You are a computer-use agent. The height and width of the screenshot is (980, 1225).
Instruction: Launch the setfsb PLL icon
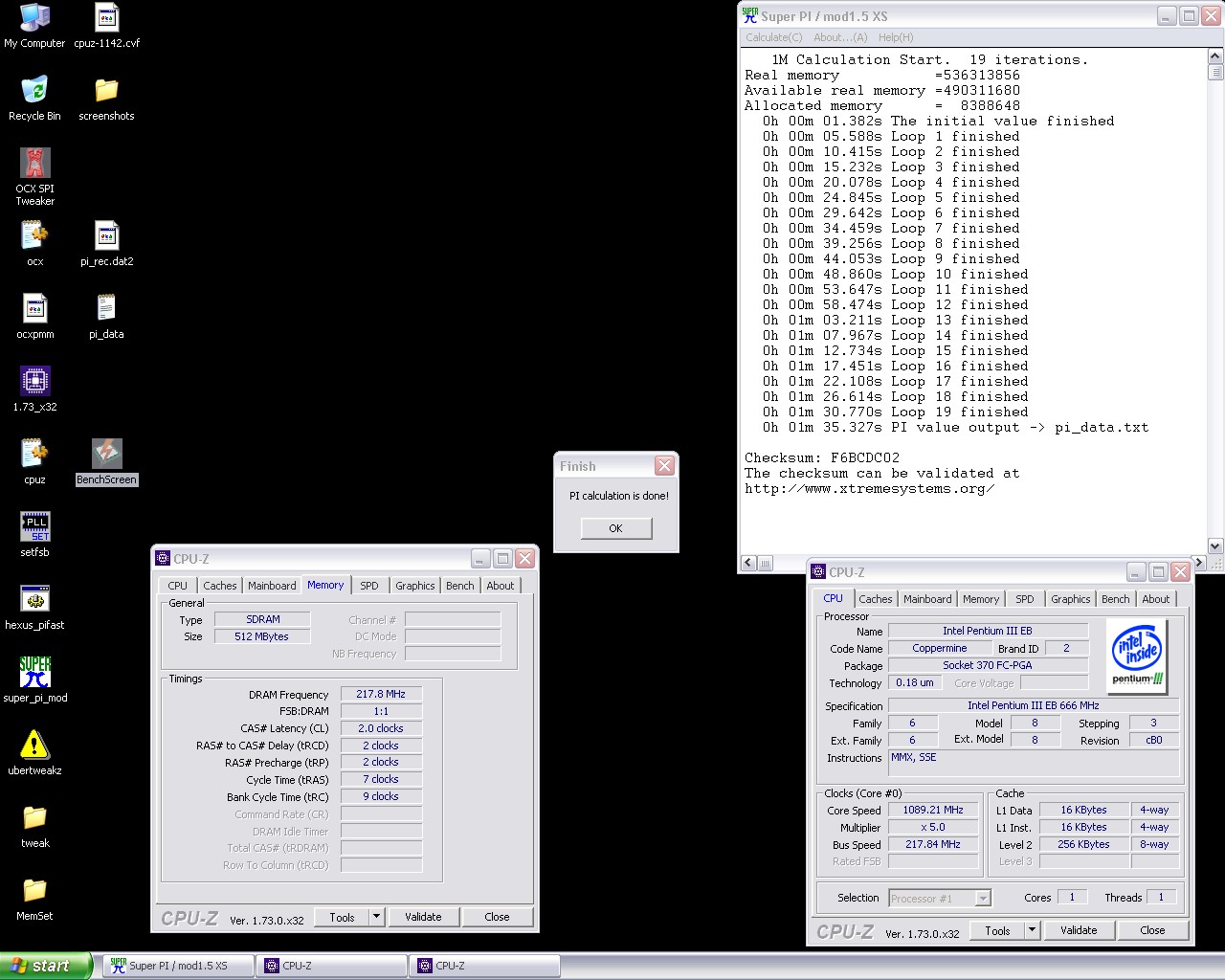[x=34, y=534]
